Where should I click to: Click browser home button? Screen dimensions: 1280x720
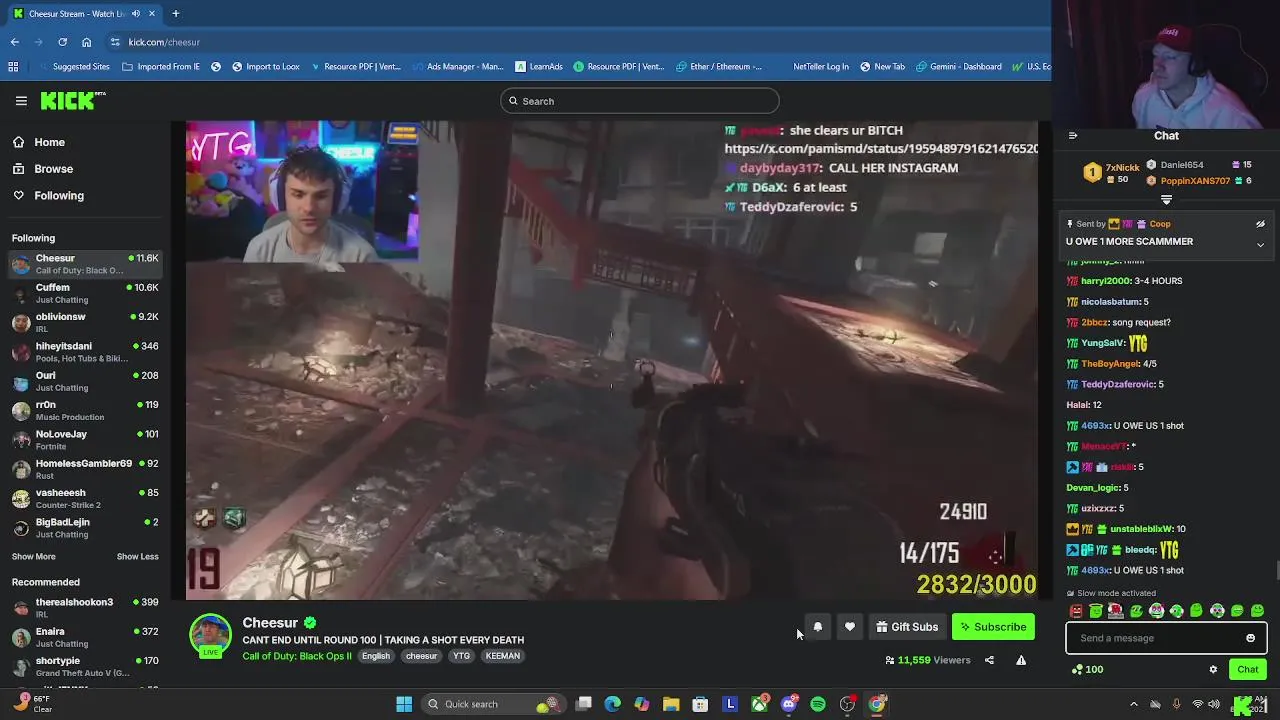[x=86, y=42]
